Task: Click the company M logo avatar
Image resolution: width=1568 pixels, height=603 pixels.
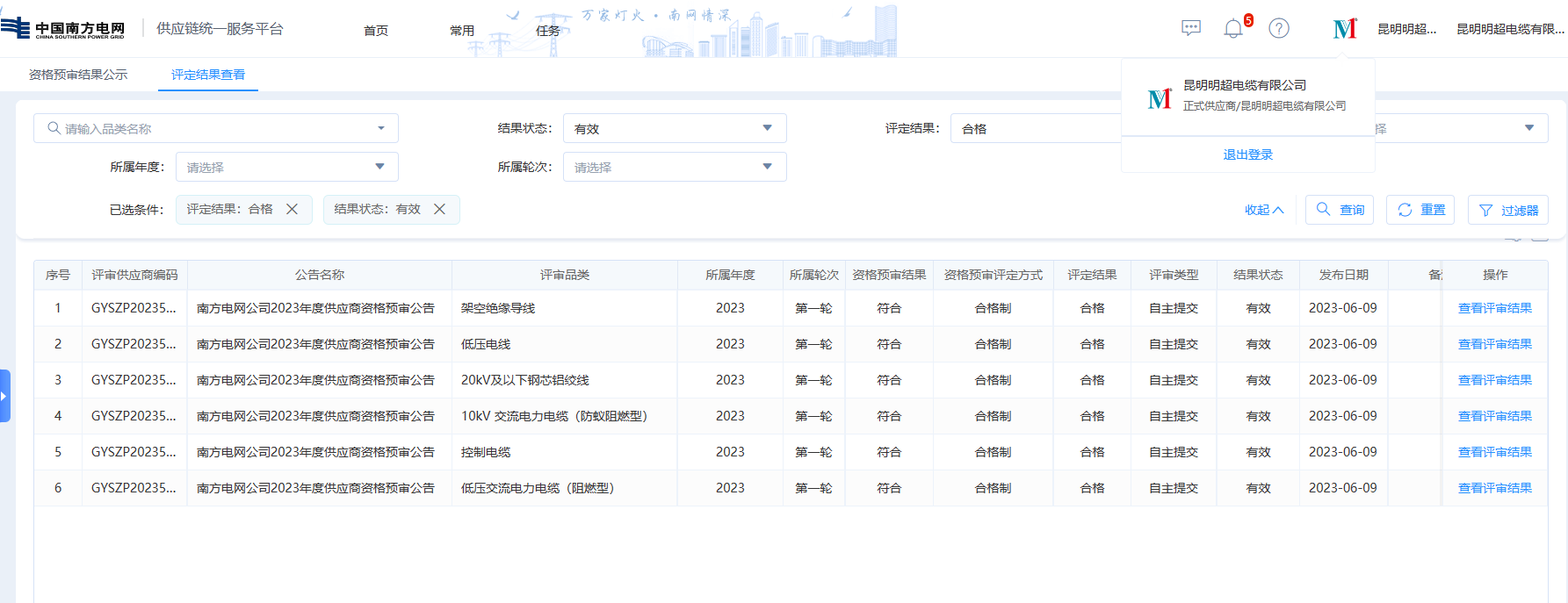Action: [x=1344, y=29]
